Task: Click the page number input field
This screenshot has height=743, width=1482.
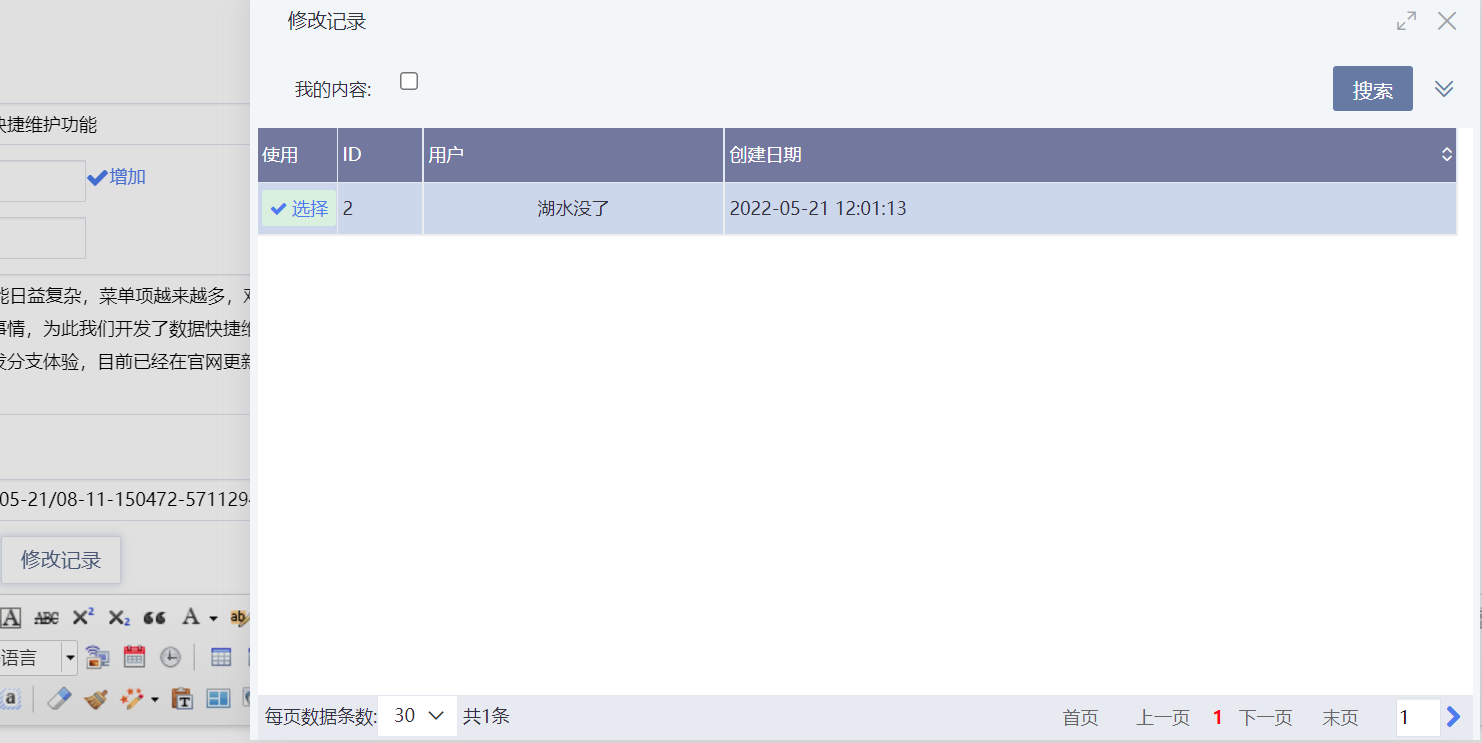Action: pyautogui.click(x=1417, y=717)
